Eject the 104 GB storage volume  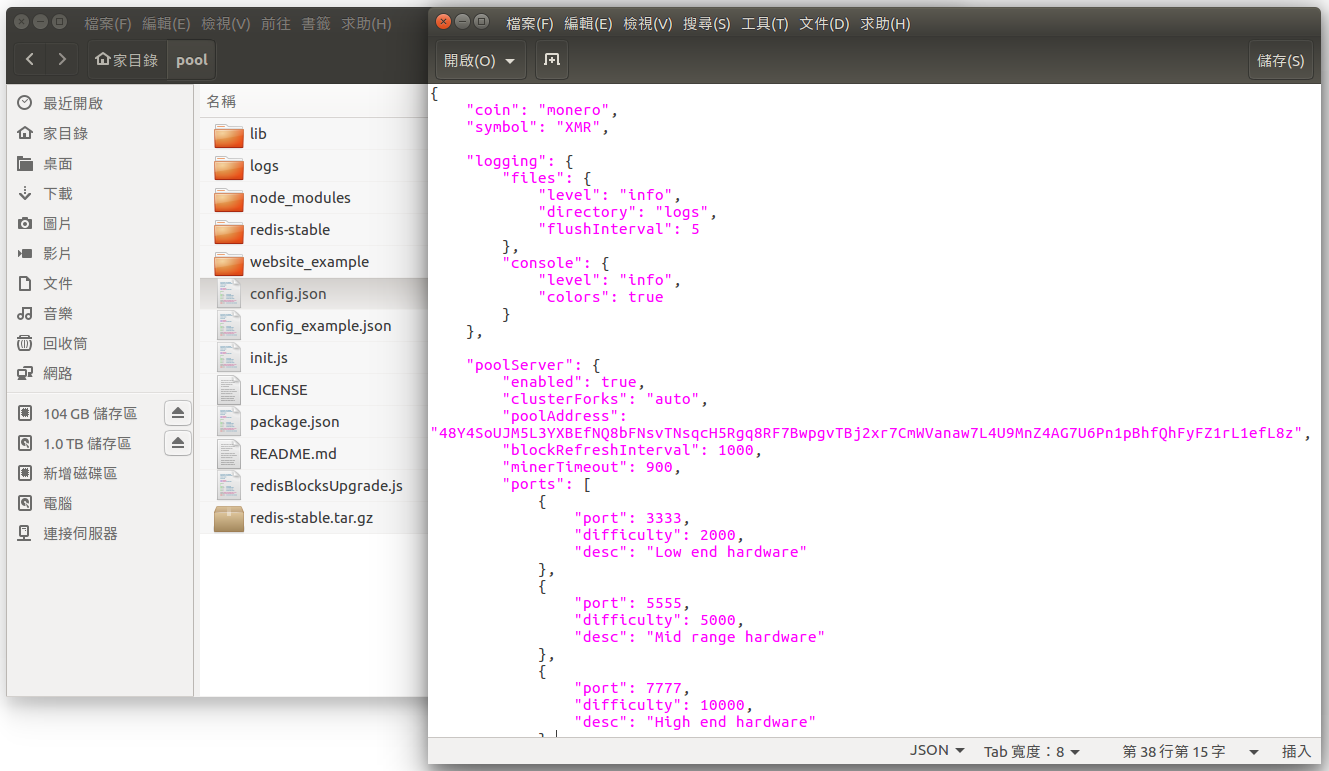tap(177, 413)
